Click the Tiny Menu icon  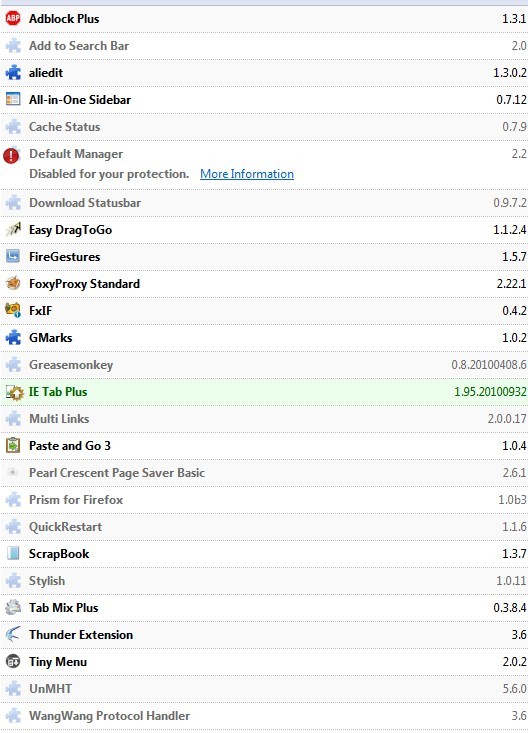point(13,661)
